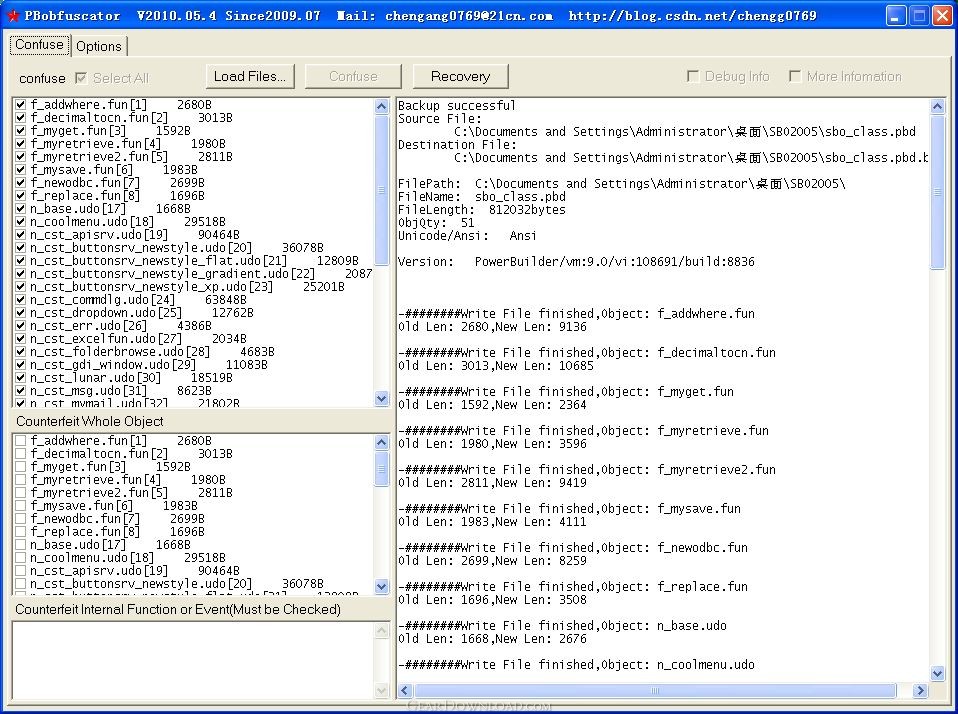958x714 pixels.
Task: Uncheck n_coolmenu.udo[18] in the confuse list
Action: click(20, 222)
